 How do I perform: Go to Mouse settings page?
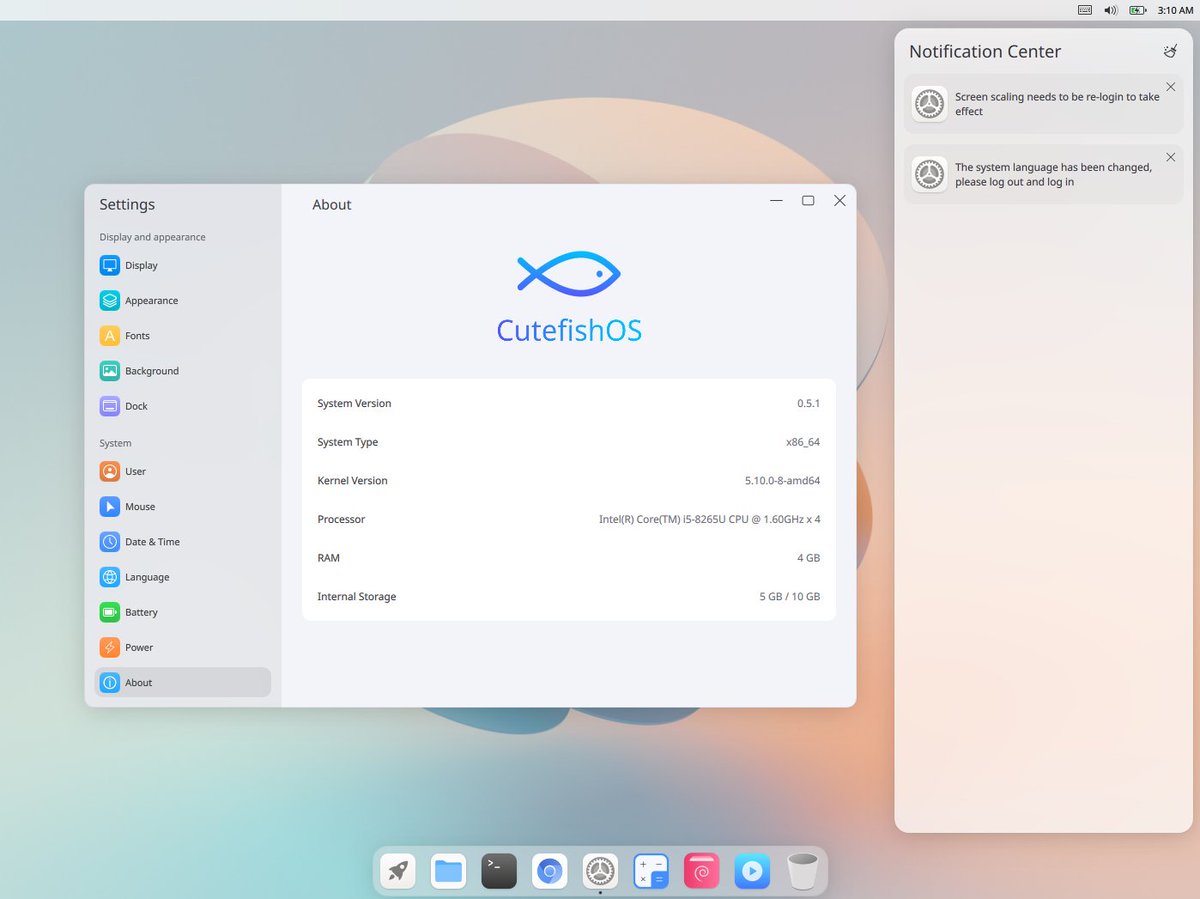pyautogui.click(x=183, y=507)
